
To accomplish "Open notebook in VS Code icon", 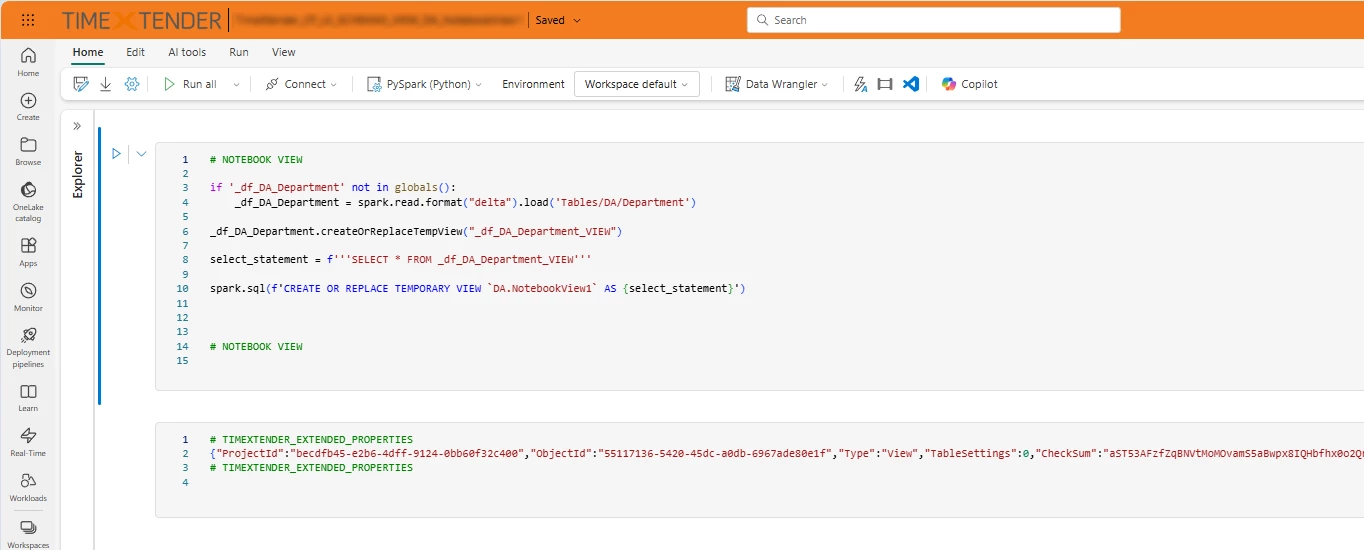I will point(910,84).
